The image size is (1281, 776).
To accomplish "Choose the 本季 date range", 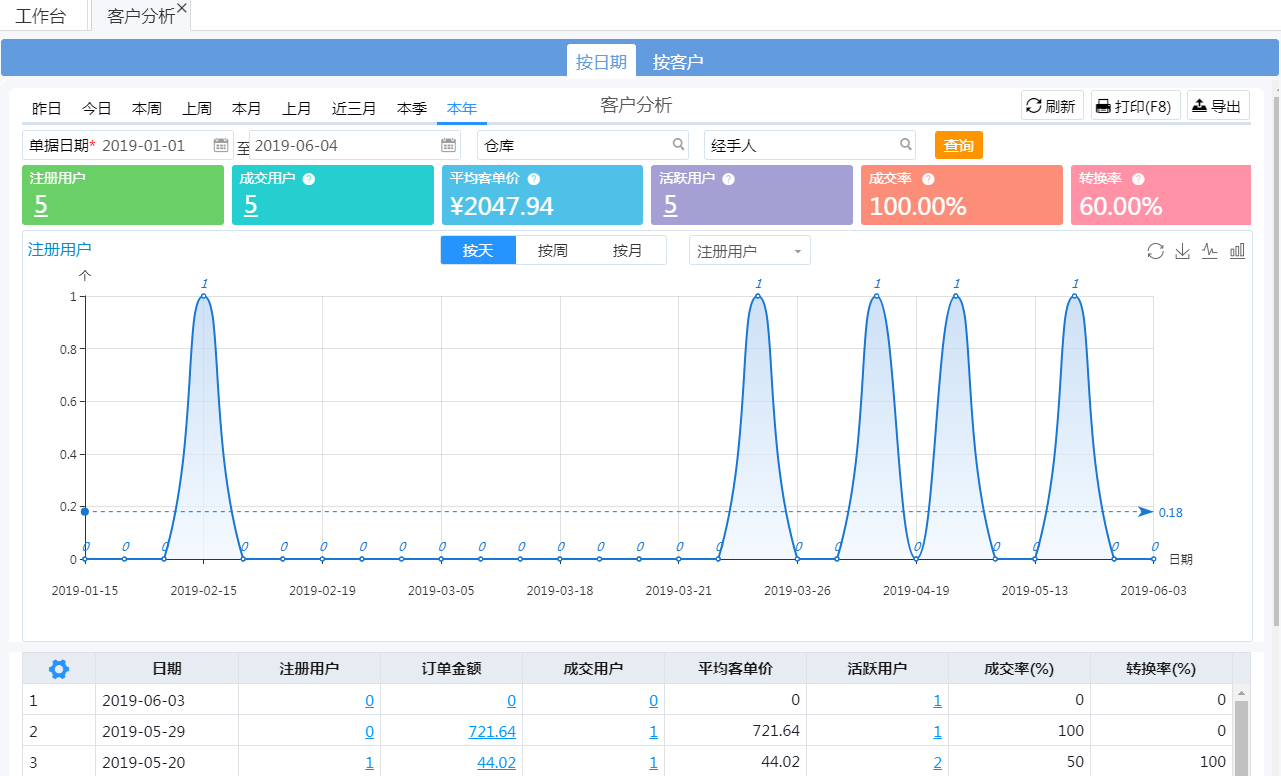I will (412, 108).
